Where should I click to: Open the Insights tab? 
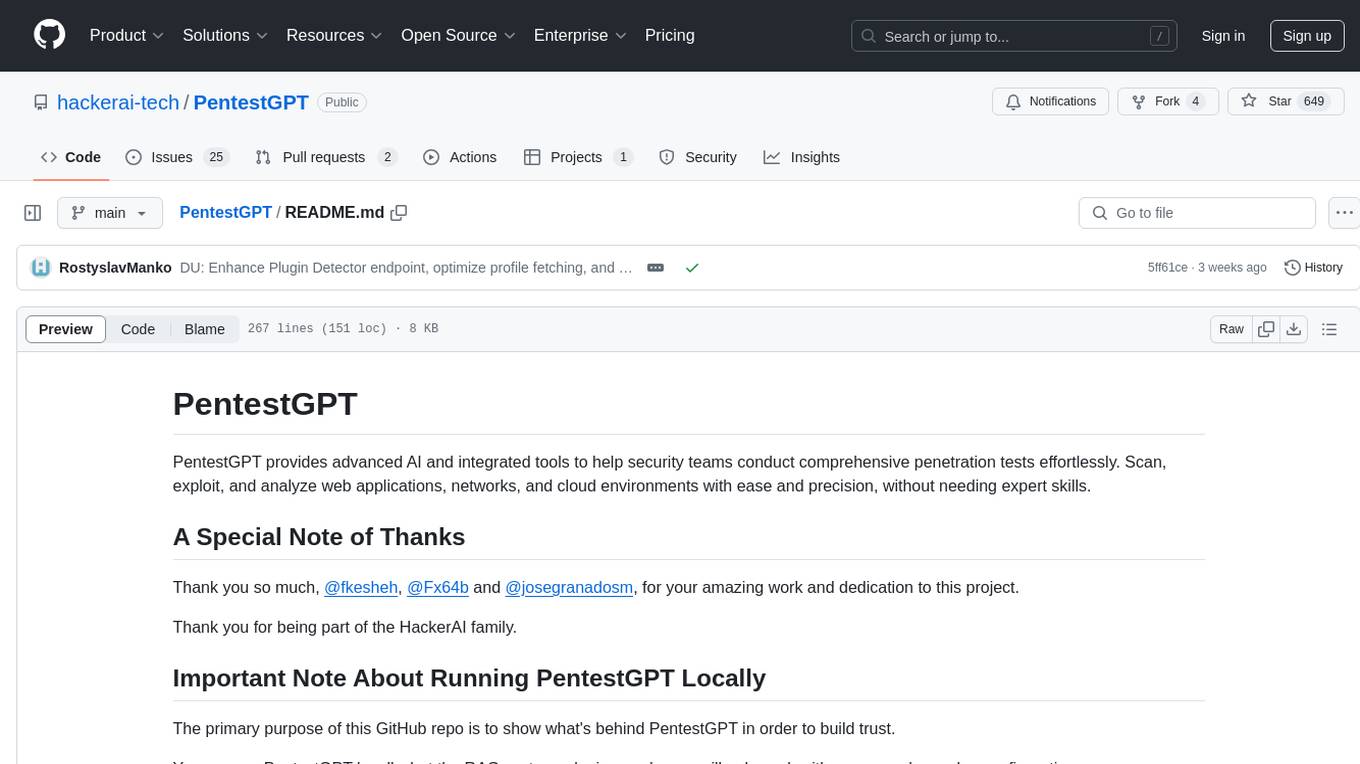tap(802, 157)
